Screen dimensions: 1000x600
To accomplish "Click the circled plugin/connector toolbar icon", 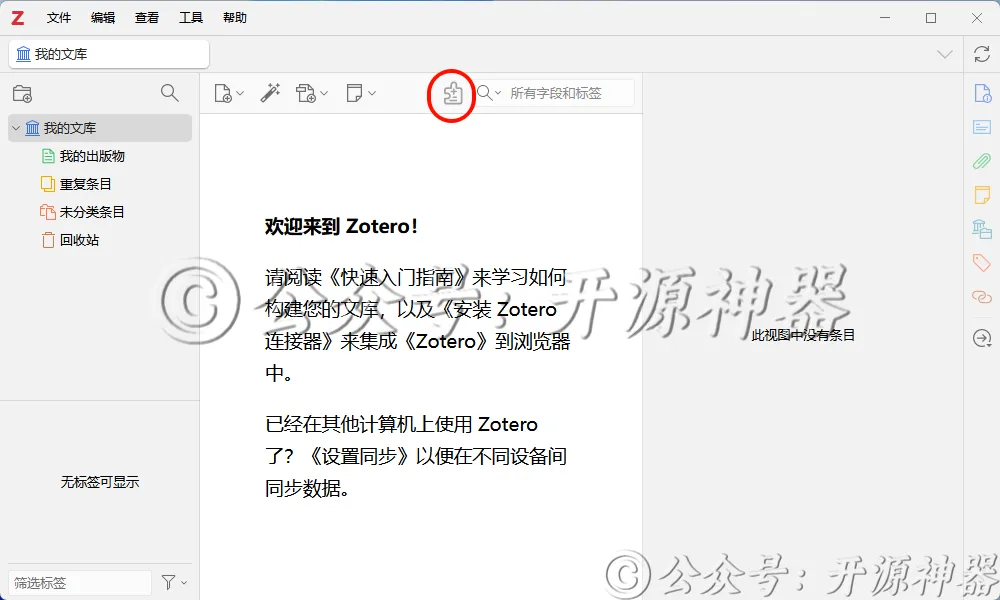I will pos(451,95).
